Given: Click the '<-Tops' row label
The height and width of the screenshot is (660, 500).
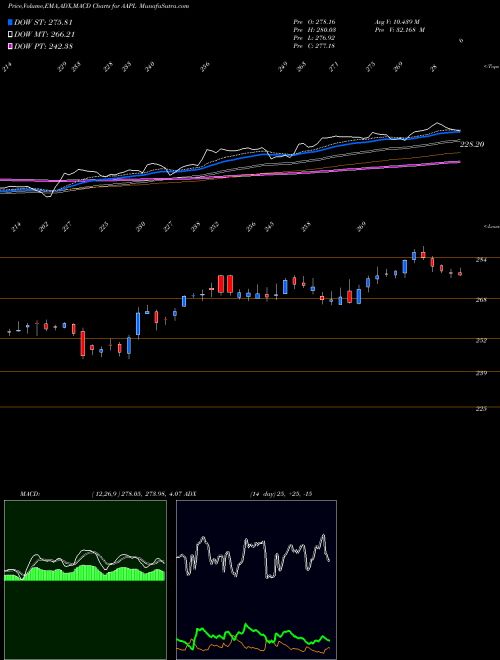Looking at the screenshot, I should (491, 67).
